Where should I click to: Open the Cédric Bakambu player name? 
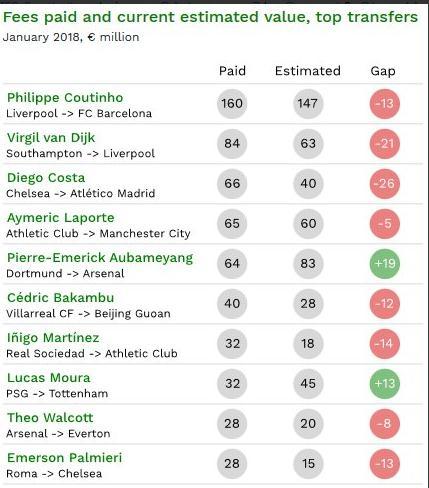point(60,298)
